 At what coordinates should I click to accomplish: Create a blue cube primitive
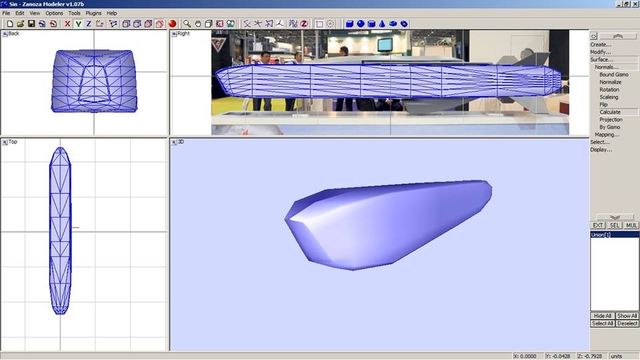pyautogui.click(x=349, y=24)
